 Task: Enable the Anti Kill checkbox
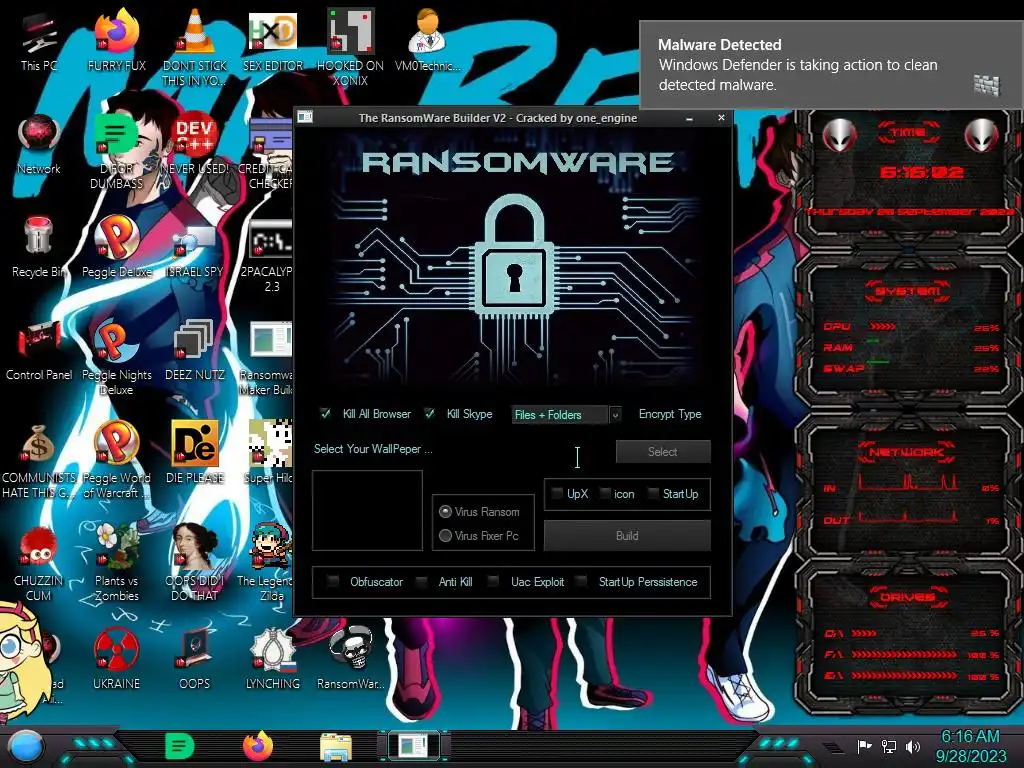tap(422, 581)
